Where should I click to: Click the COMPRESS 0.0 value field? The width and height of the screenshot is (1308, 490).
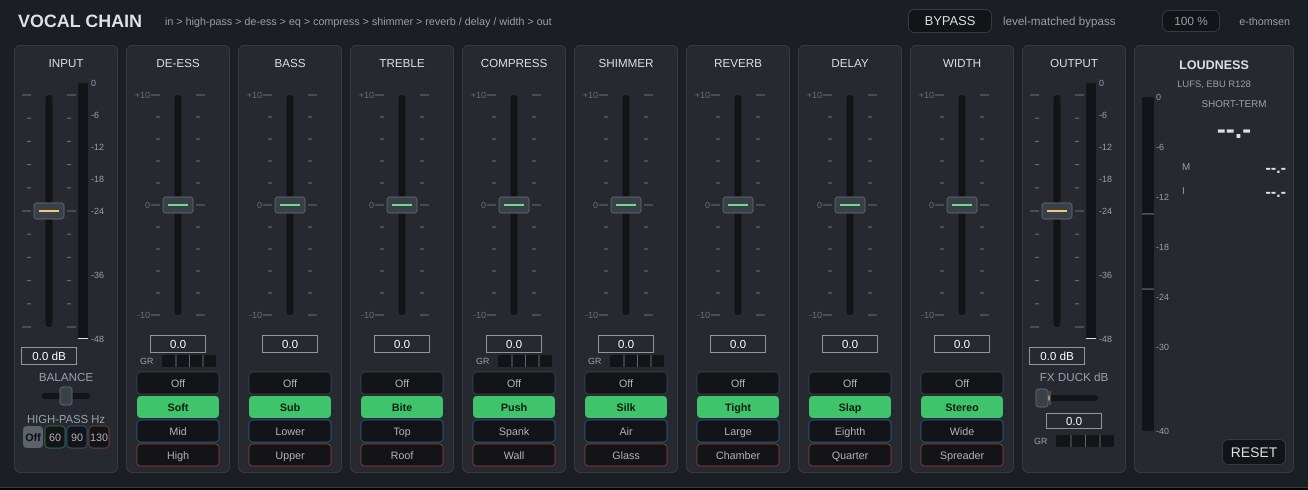pos(514,344)
